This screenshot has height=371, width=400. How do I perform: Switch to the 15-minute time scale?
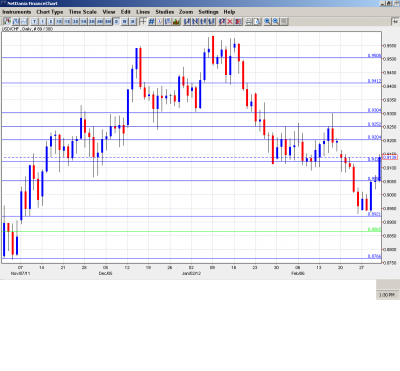(67, 22)
